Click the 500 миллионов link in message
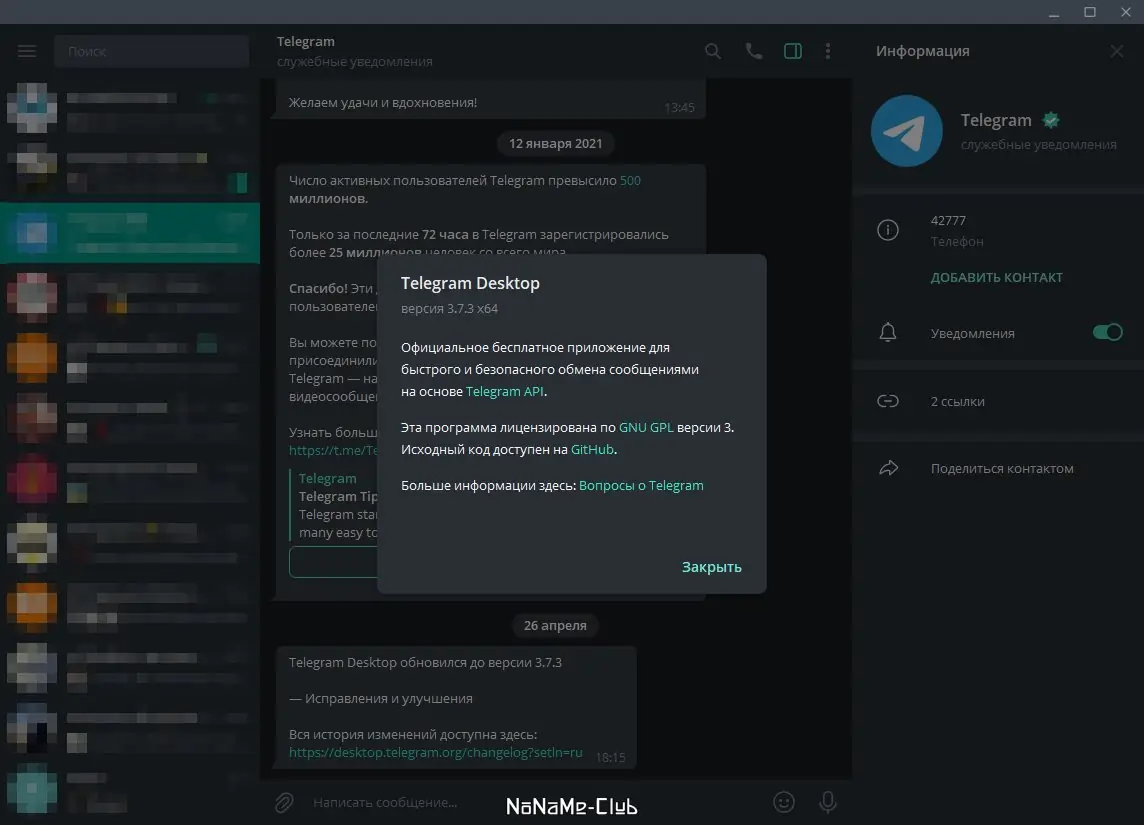1144x825 pixels. 630,180
